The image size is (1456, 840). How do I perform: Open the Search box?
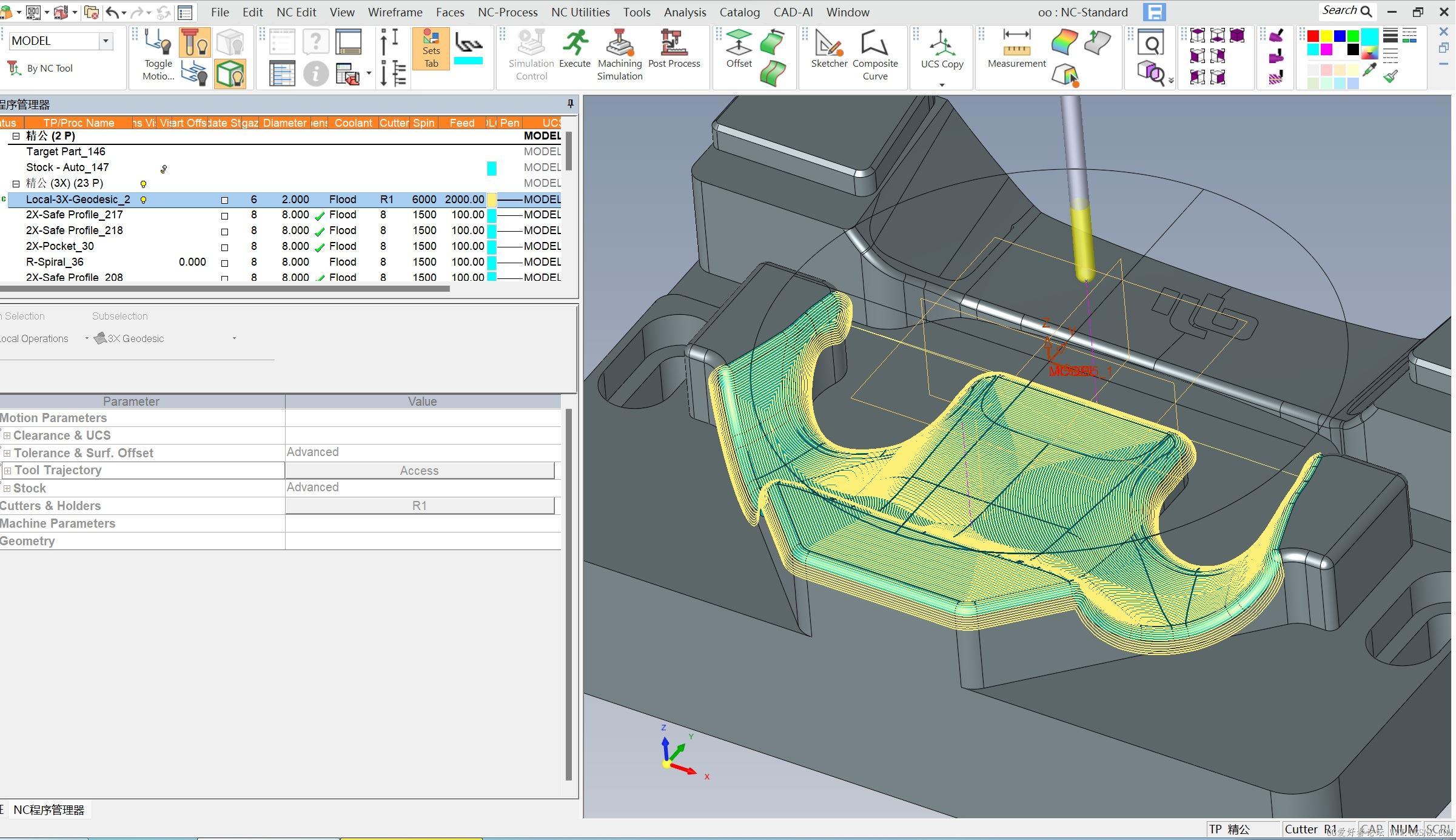click(1347, 11)
